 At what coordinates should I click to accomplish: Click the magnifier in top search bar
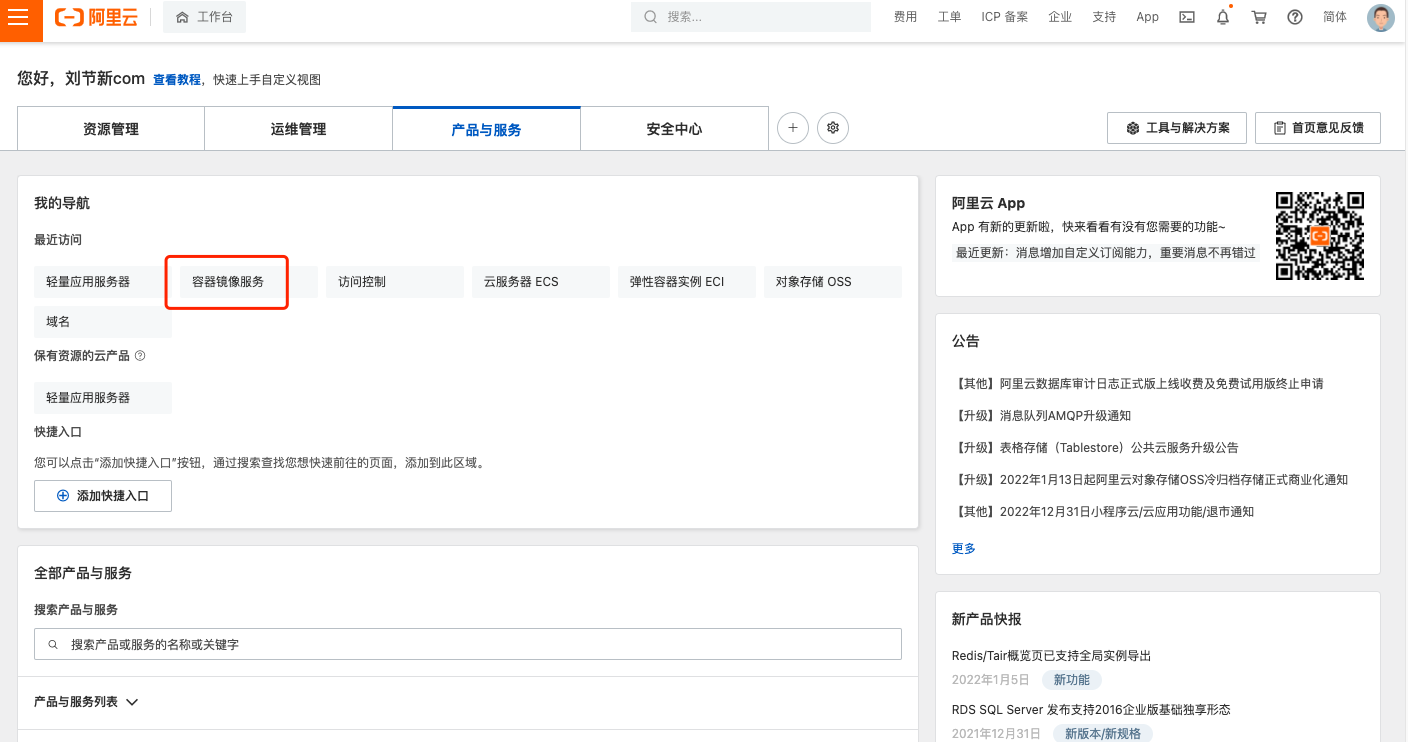point(651,17)
